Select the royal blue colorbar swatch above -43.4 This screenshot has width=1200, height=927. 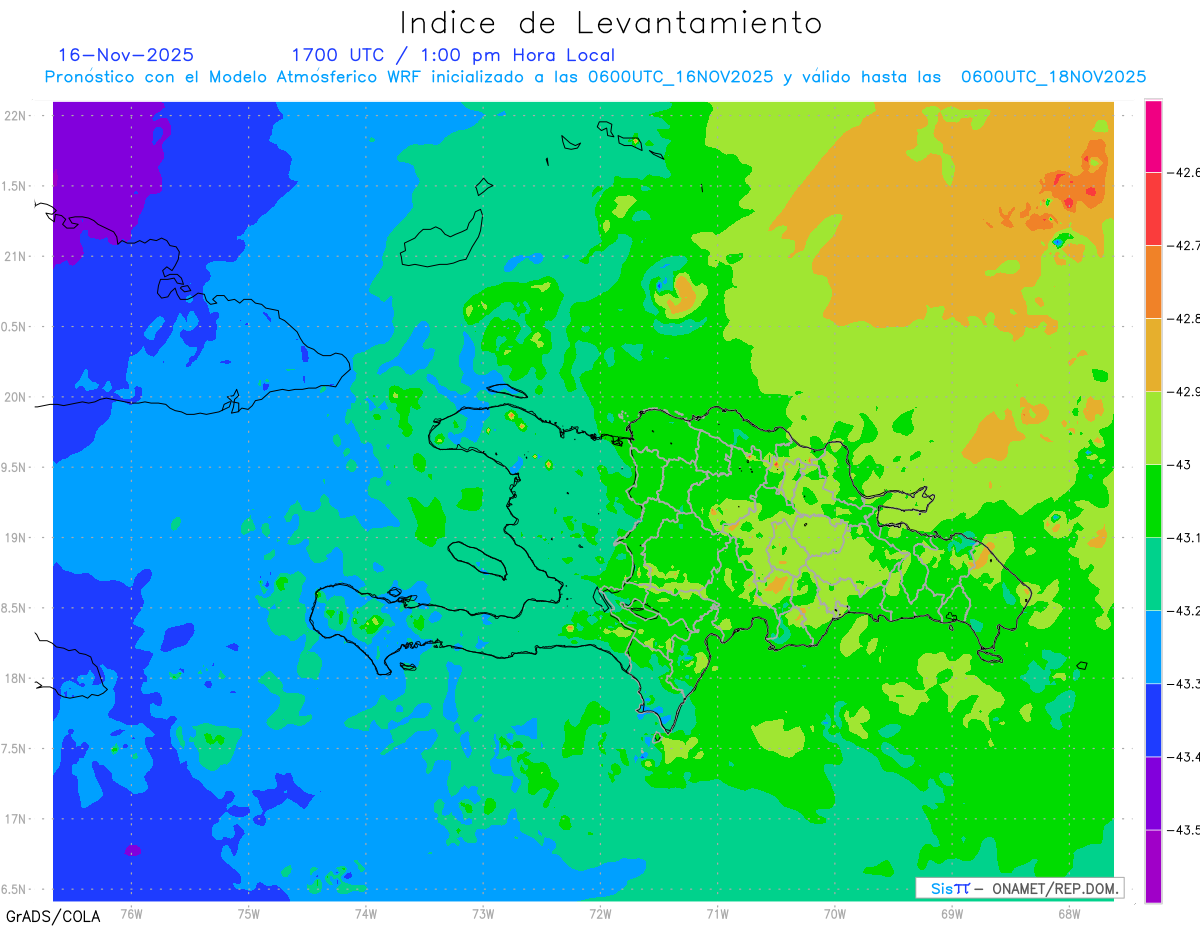pos(1153,719)
